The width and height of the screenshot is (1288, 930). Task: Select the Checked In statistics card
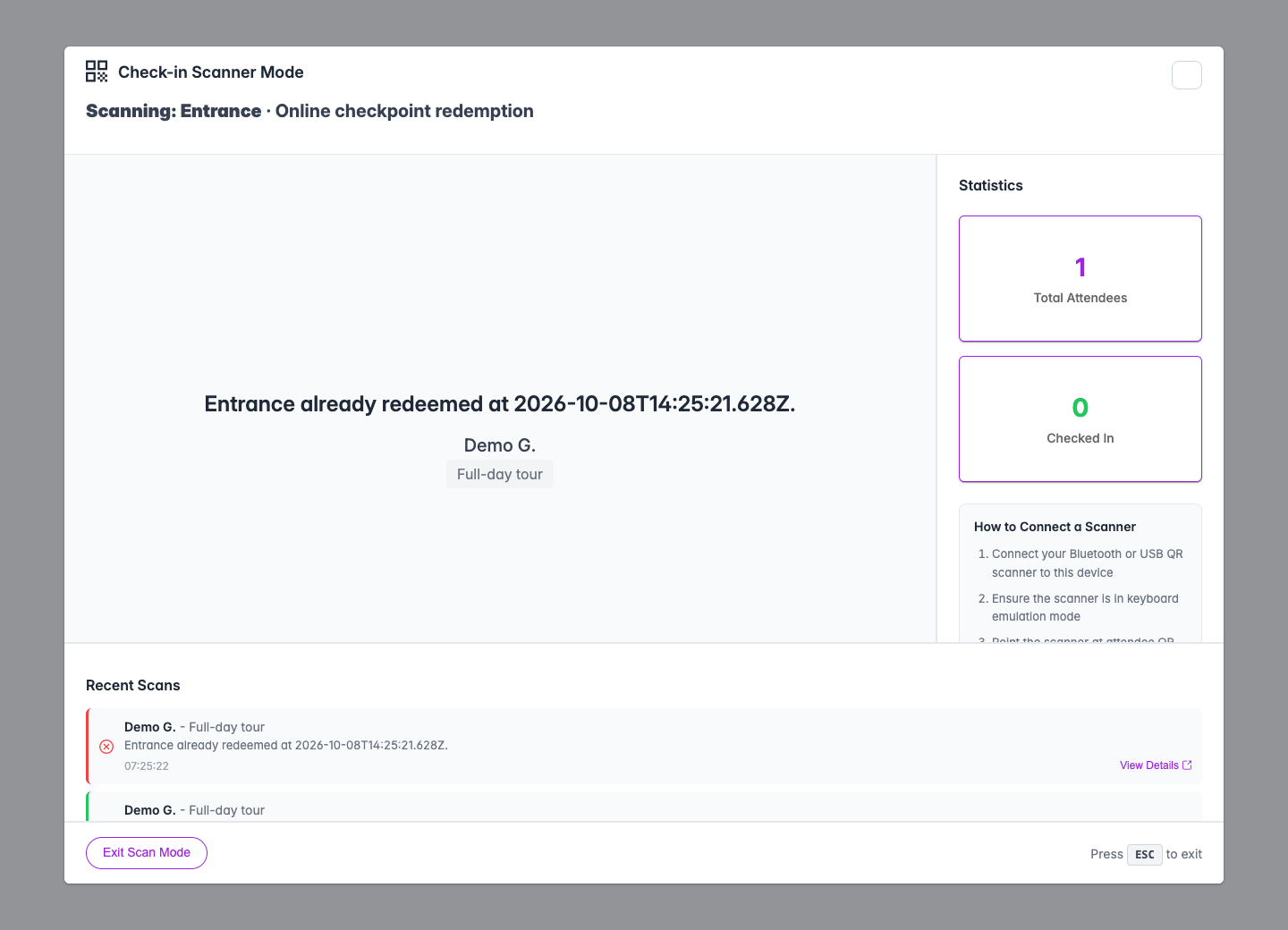tap(1080, 418)
